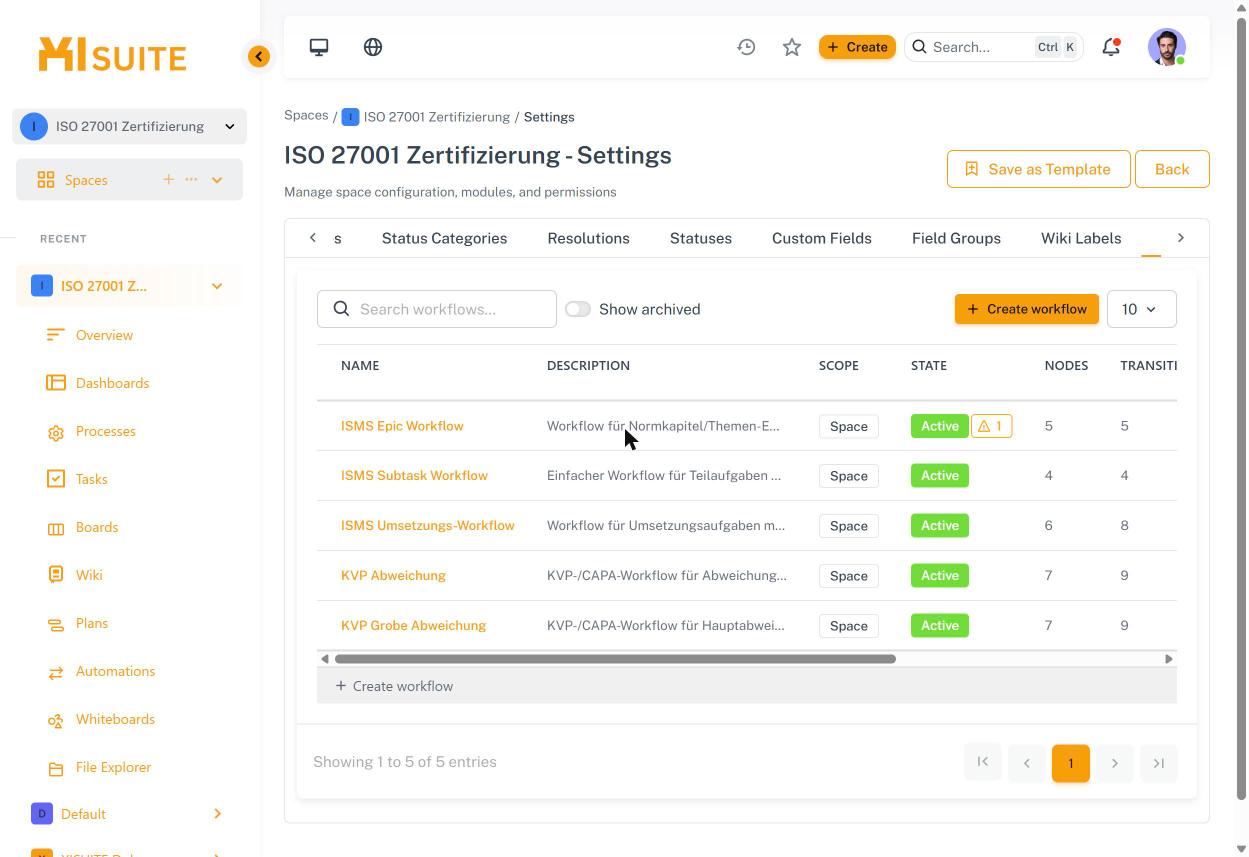Open Boards in sidebar
This screenshot has height=857, width=1249.
(97, 527)
